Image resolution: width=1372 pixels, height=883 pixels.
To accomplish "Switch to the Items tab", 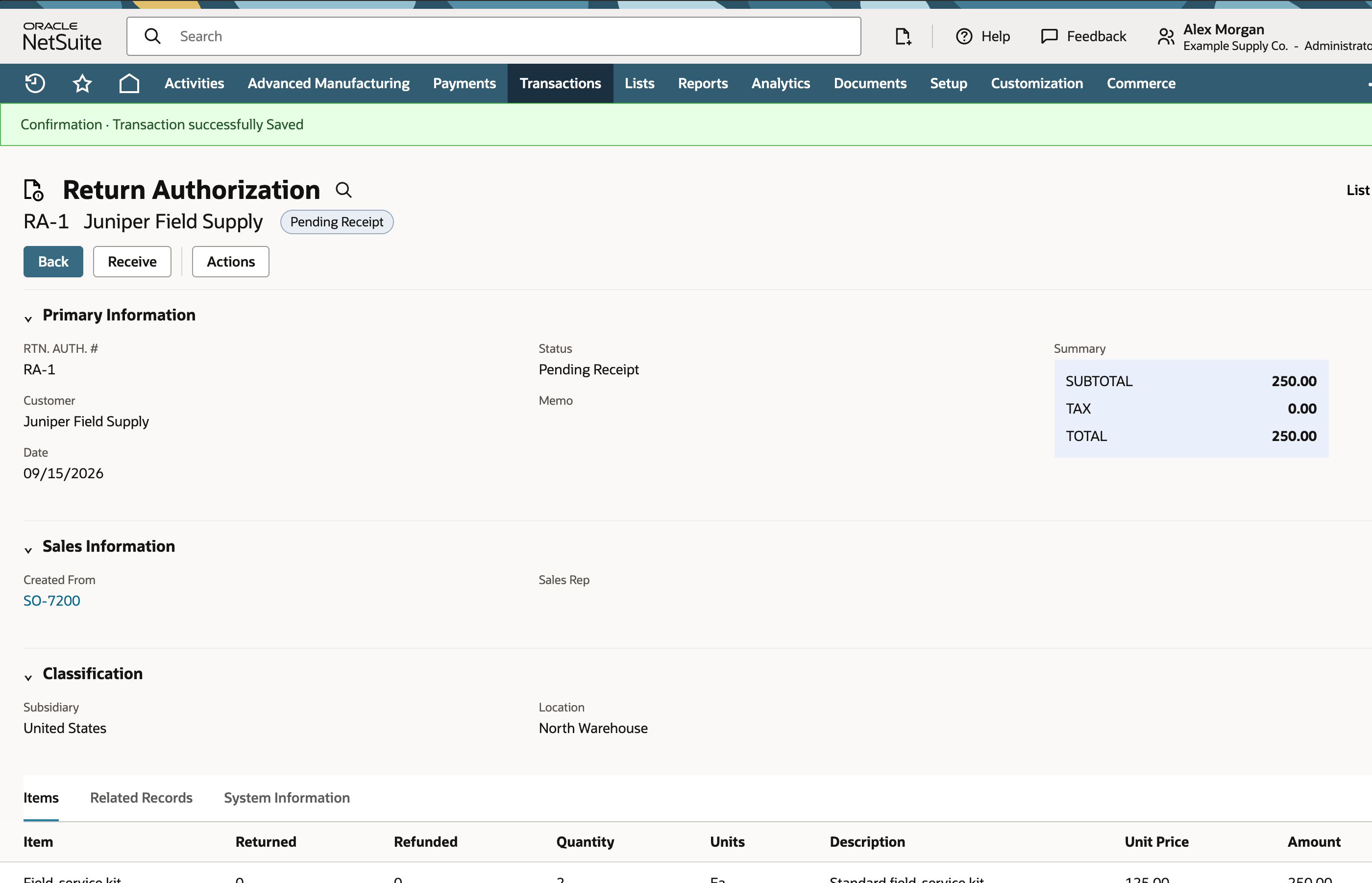I will coord(41,798).
